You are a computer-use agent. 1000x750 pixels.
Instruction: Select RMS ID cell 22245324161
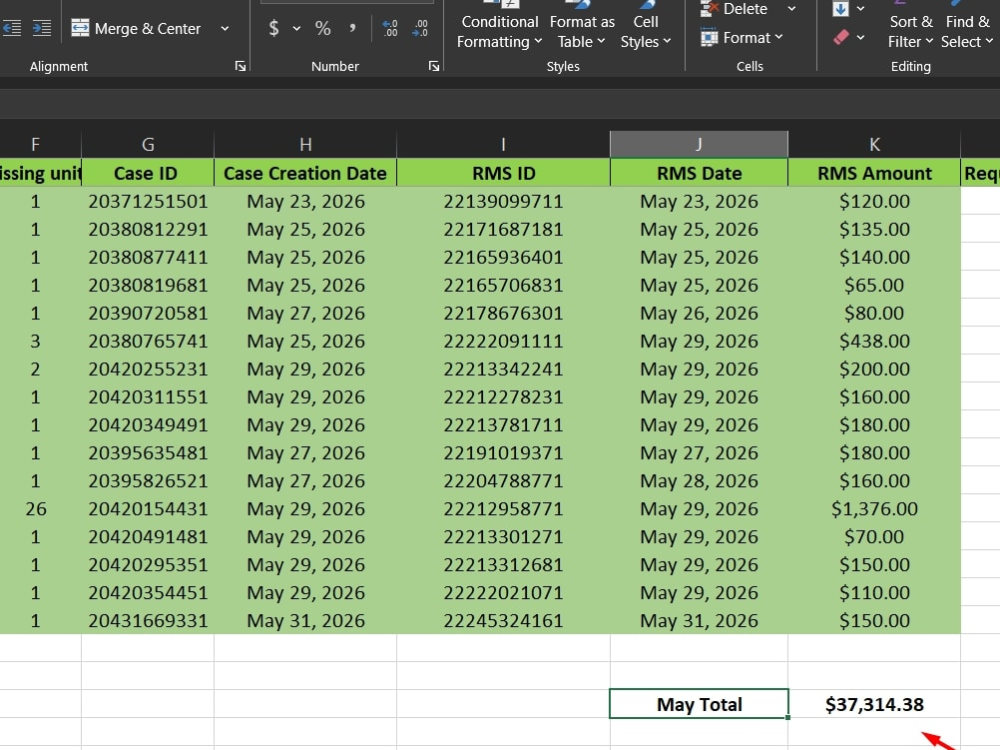click(503, 621)
